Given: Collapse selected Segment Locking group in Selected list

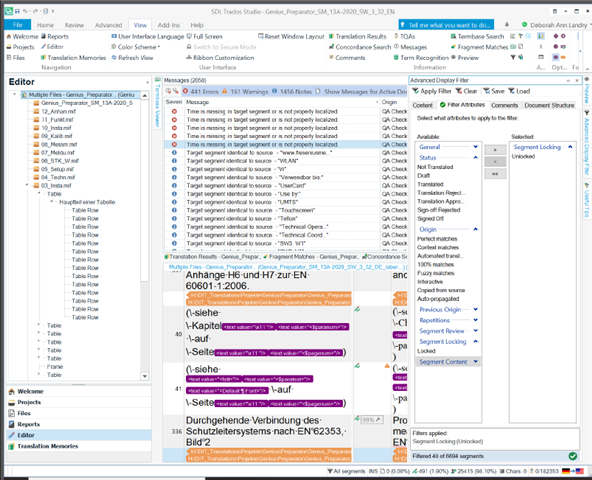Looking at the screenshot, I should click(x=570, y=147).
